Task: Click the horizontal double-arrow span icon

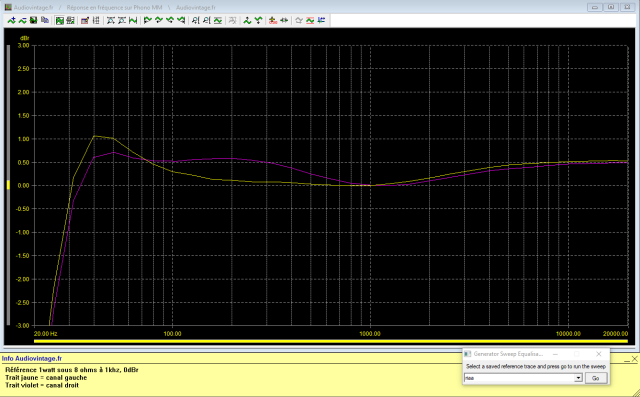Action: pos(284,20)
